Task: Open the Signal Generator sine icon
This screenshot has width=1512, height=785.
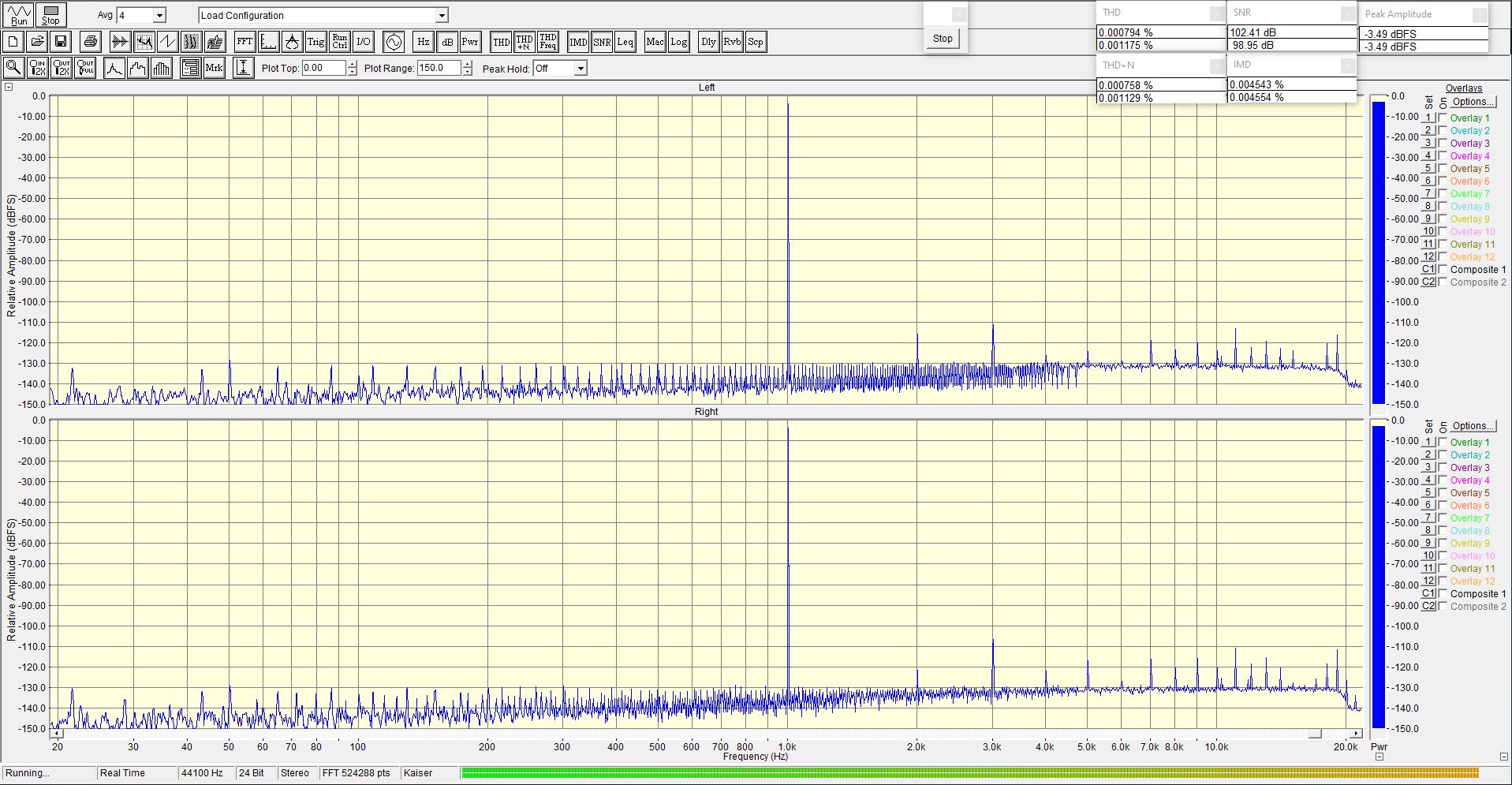Action: pos(393,42)
